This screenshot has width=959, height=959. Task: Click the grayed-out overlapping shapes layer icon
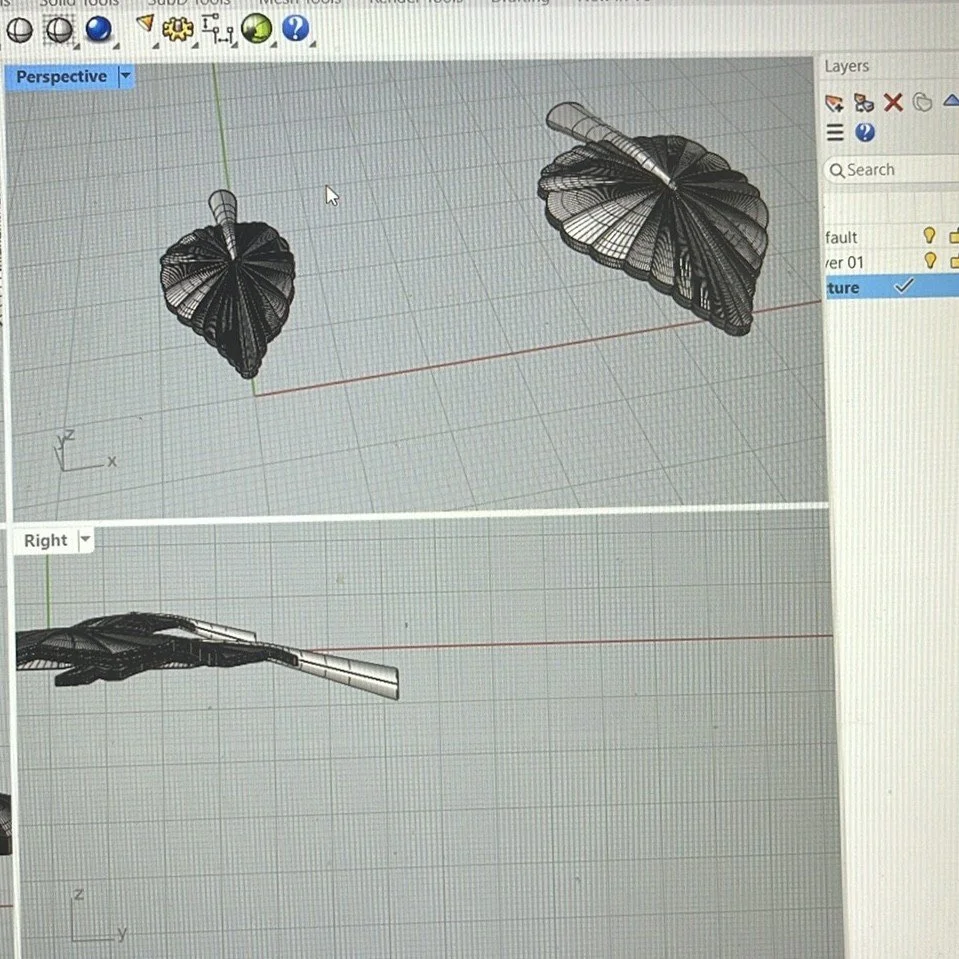922,102
